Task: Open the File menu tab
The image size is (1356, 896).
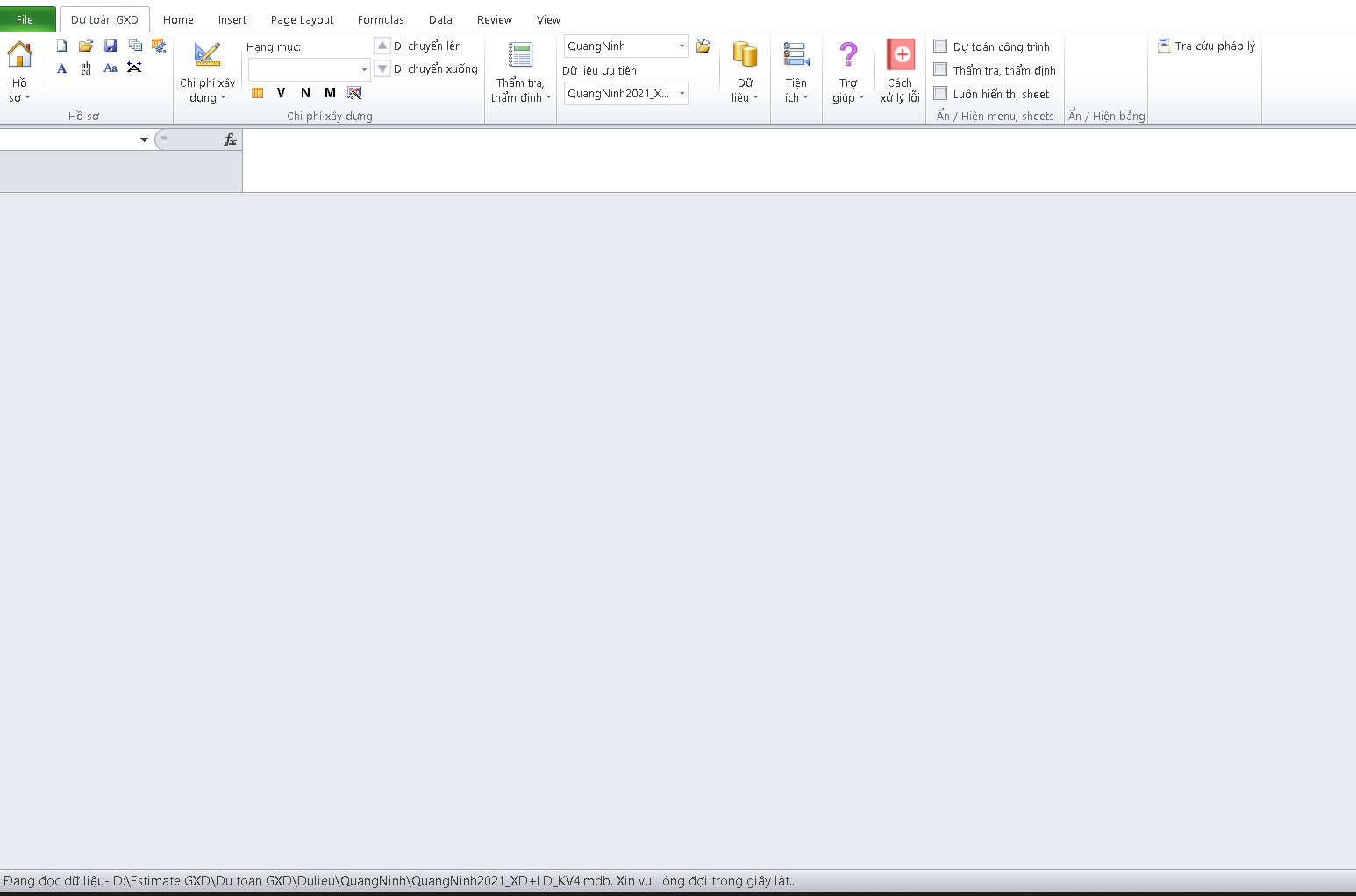Action: [x=25, y=19]
